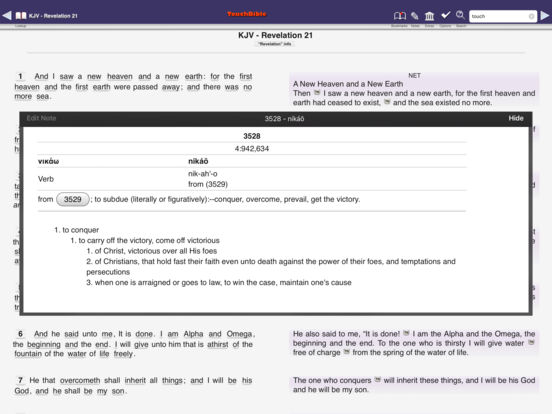The width and height of the screenshot is (552, 414).
Task: Clear the search field text
Action: (x=531, y=16)
